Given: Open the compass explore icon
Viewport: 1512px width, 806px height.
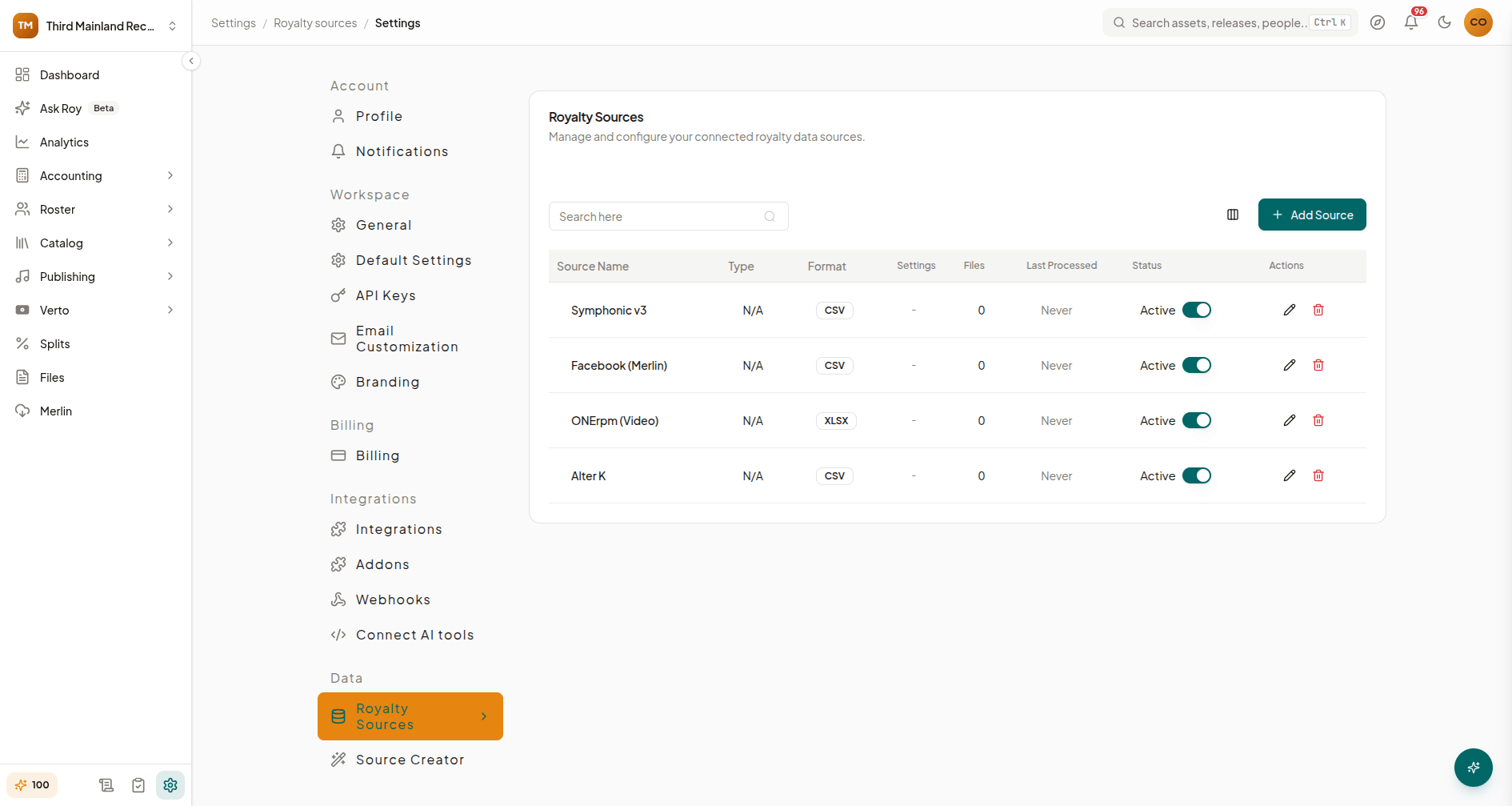Looking at the screenshot, I should [1378, 22].
